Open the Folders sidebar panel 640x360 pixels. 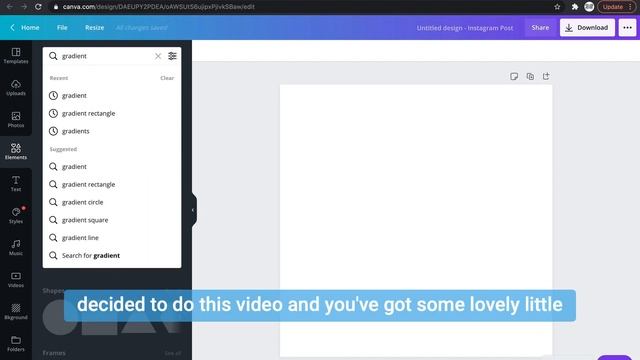(16, 344)
